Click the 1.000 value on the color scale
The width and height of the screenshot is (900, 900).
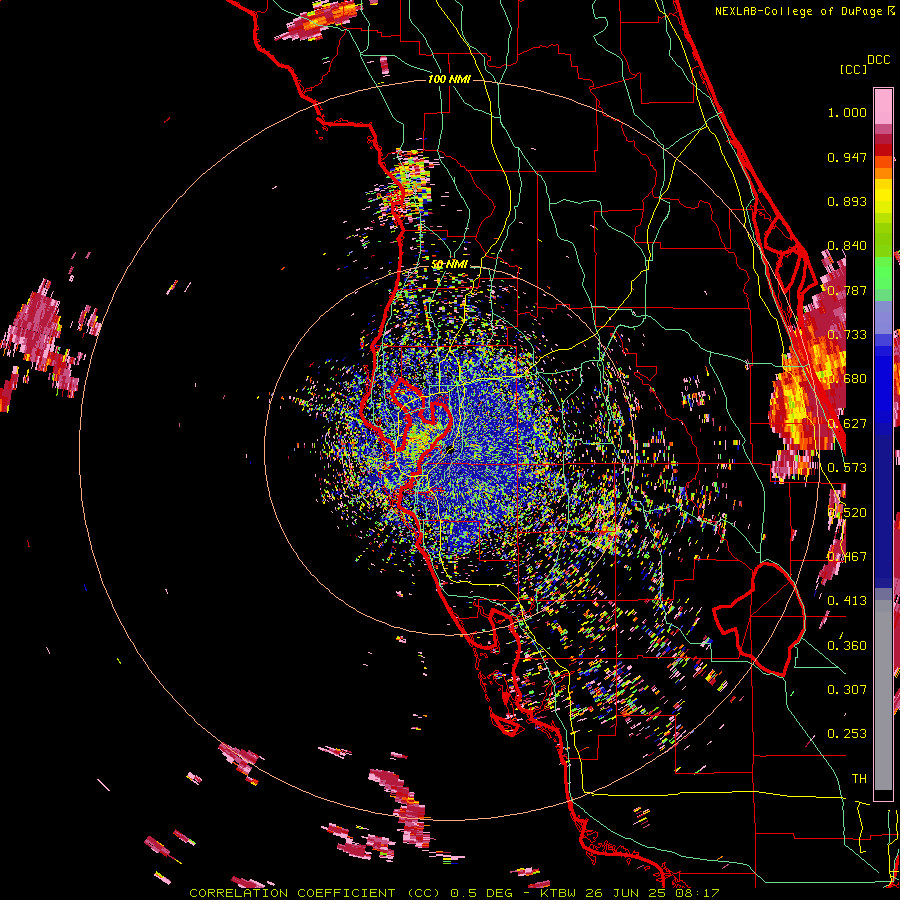(847, 112)
